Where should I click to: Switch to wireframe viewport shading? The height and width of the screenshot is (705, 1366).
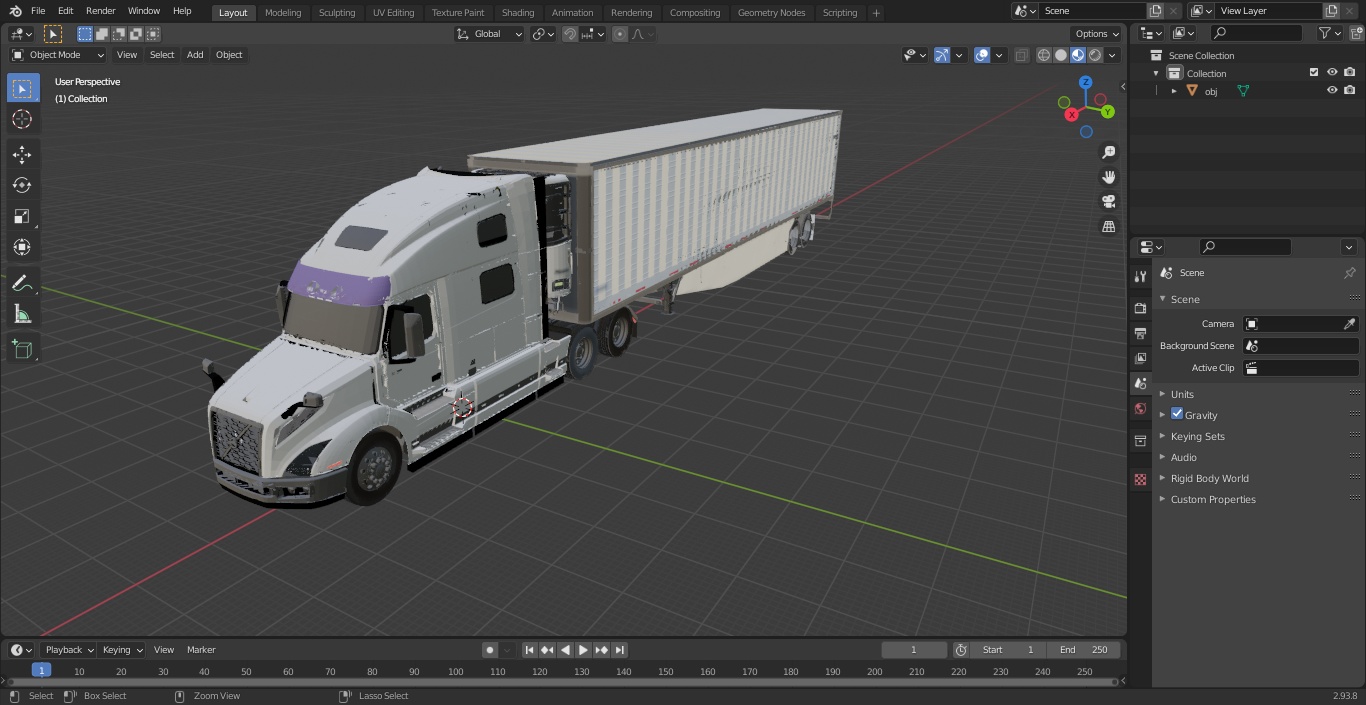[1044, 55]
